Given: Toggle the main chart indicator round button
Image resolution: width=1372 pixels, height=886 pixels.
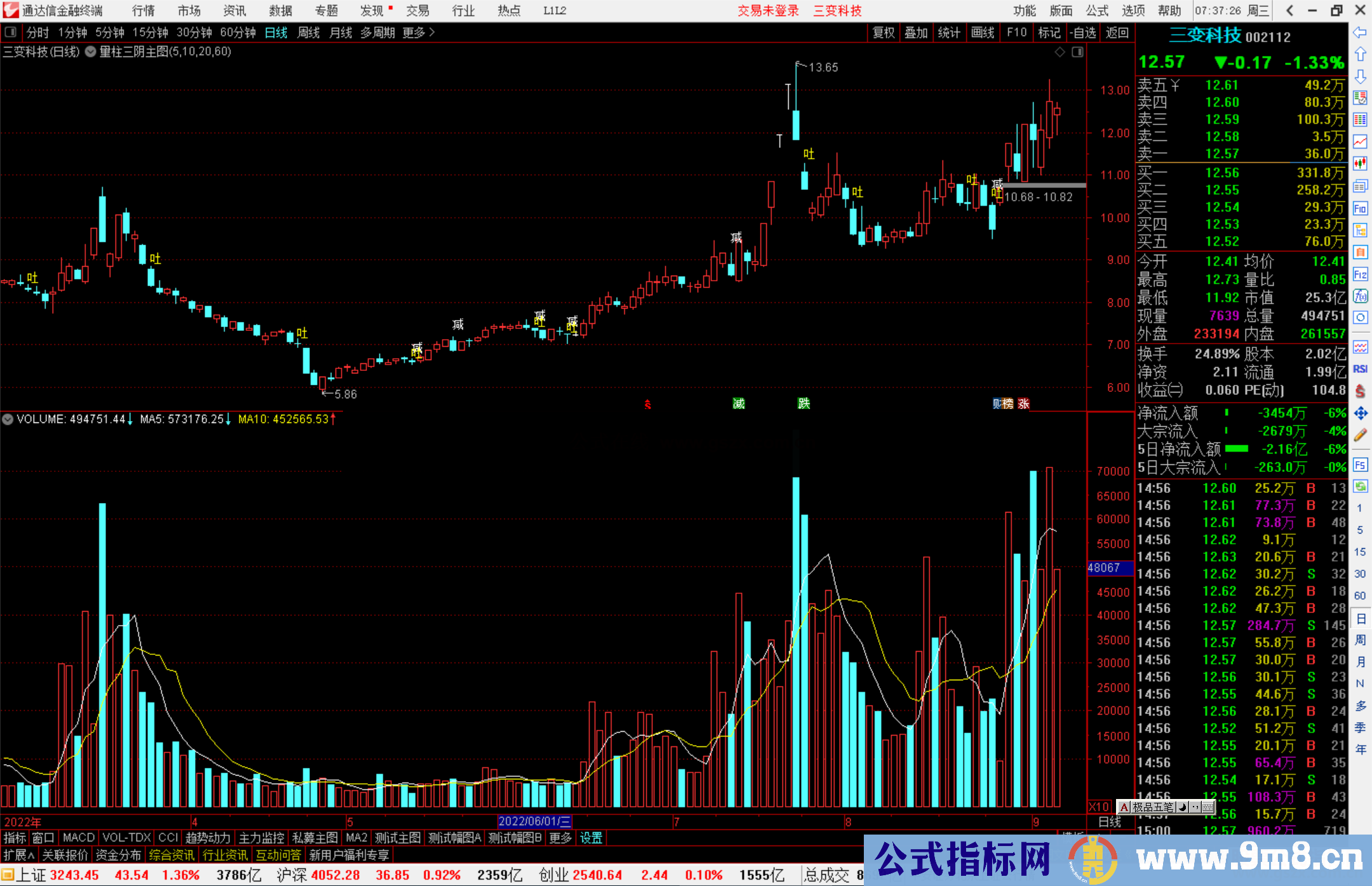Looking at the screenshot, I should (90, 52).
